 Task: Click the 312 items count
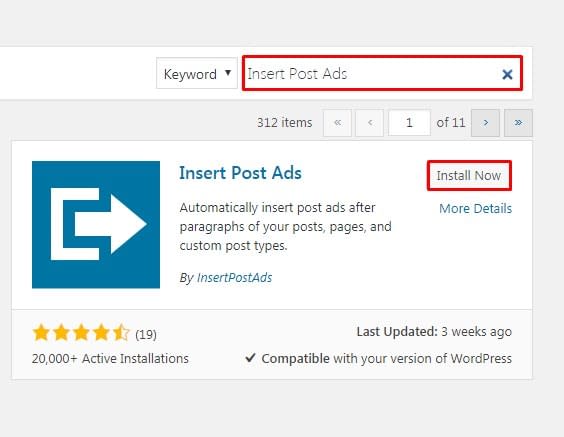285,123
